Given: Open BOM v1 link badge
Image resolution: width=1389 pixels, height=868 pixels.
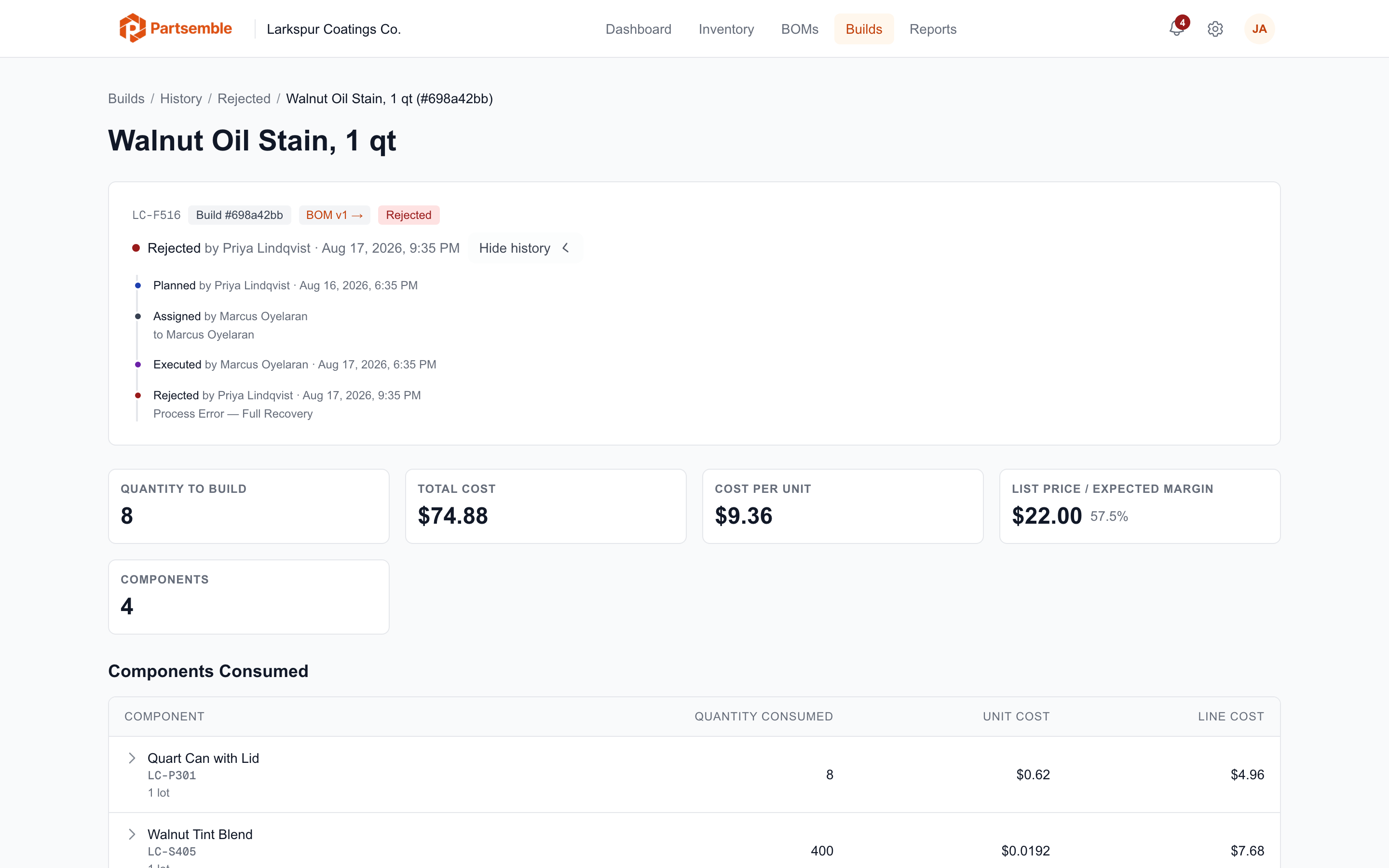Looking at the screenshot, I should click(x=334, y=215).
